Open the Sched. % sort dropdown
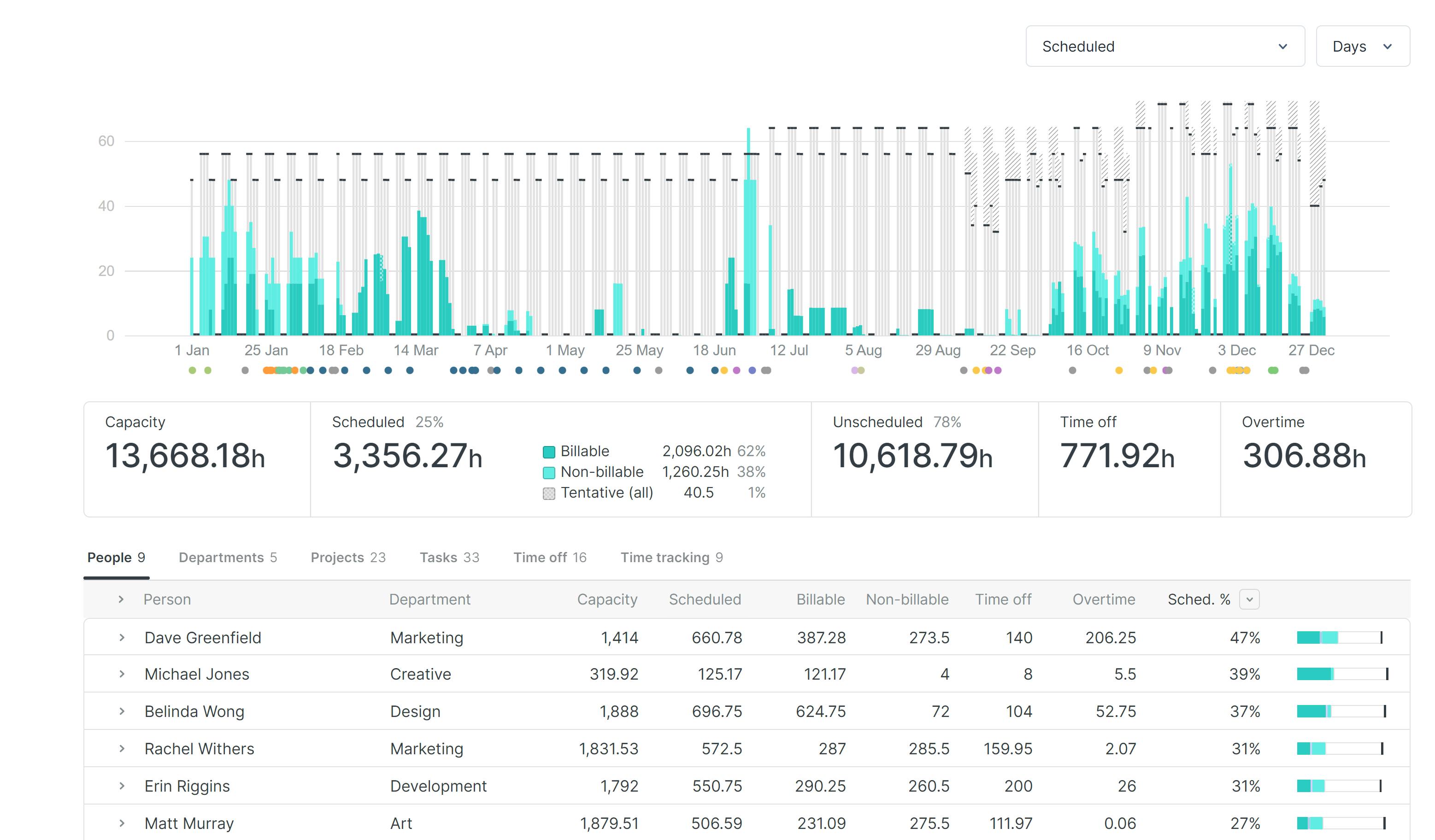The height and width of the screenshot is (840, 1435). (1251, 599)
